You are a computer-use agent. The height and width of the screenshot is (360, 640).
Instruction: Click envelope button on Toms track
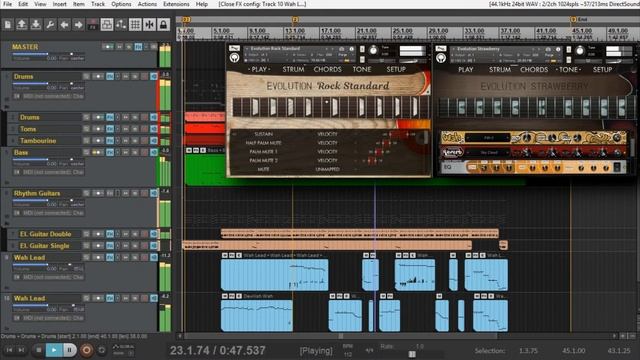point(86,129)
